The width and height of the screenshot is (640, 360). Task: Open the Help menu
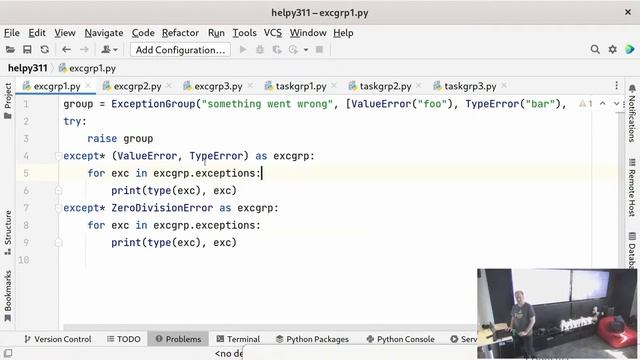[343, 33]
